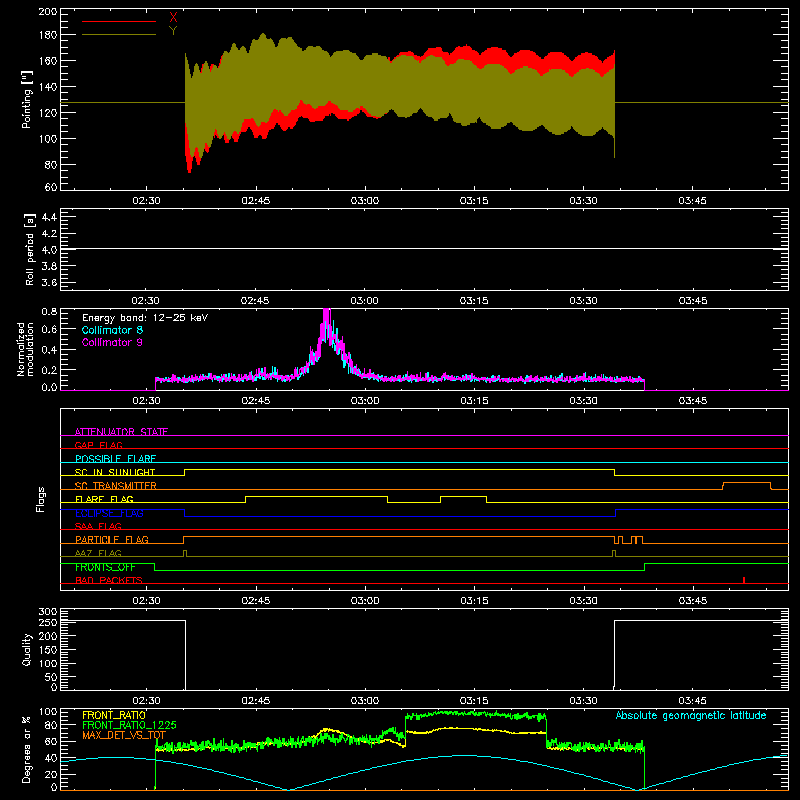The height and width of the screenshot is (800, 800).
Task: Click the 03:00 label under Pointing plot
Action: coord(365,201)
